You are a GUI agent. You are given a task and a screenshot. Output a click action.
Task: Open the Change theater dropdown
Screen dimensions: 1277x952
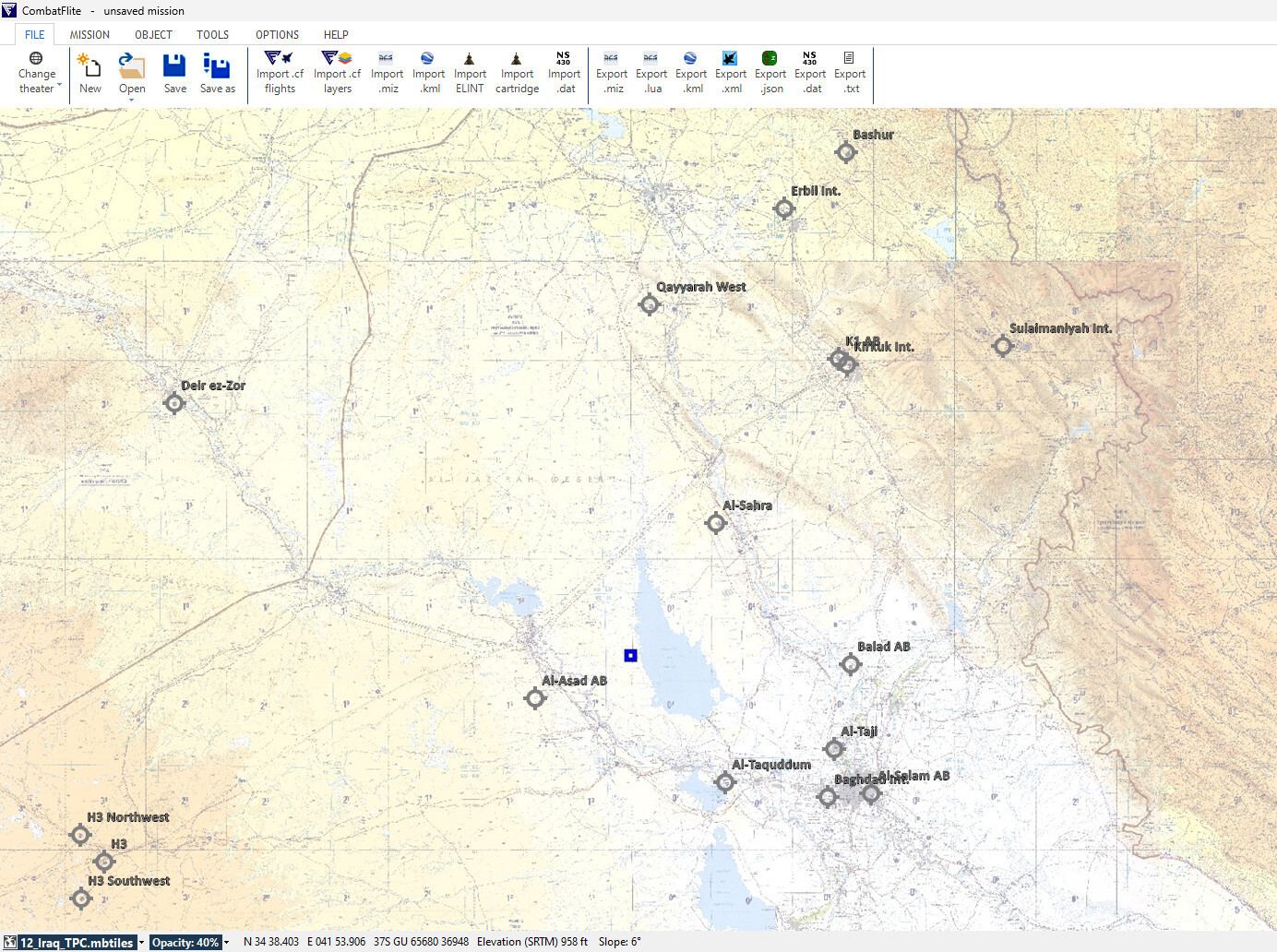pos(37,73)
